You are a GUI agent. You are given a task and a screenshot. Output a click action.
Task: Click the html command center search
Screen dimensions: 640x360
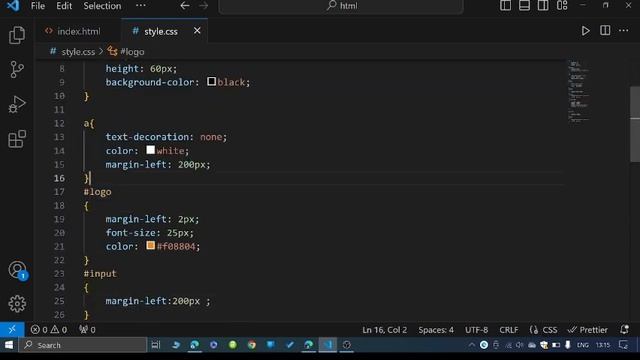pos(341,6)
